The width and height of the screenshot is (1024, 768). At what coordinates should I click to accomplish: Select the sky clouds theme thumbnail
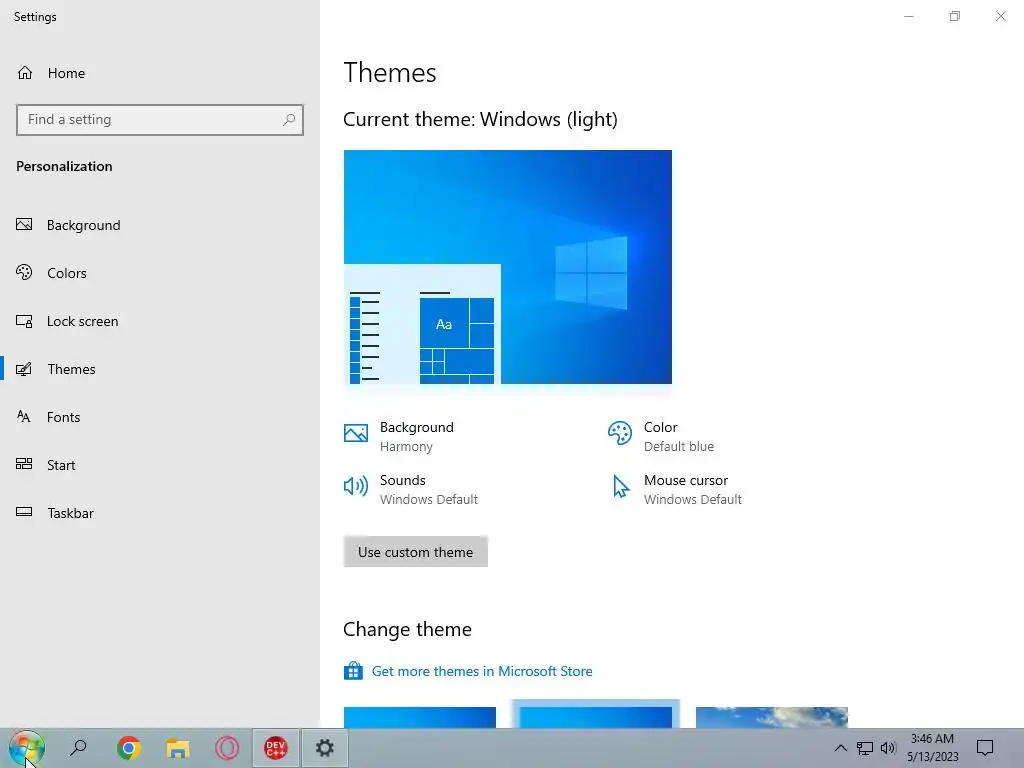[772, 717]
